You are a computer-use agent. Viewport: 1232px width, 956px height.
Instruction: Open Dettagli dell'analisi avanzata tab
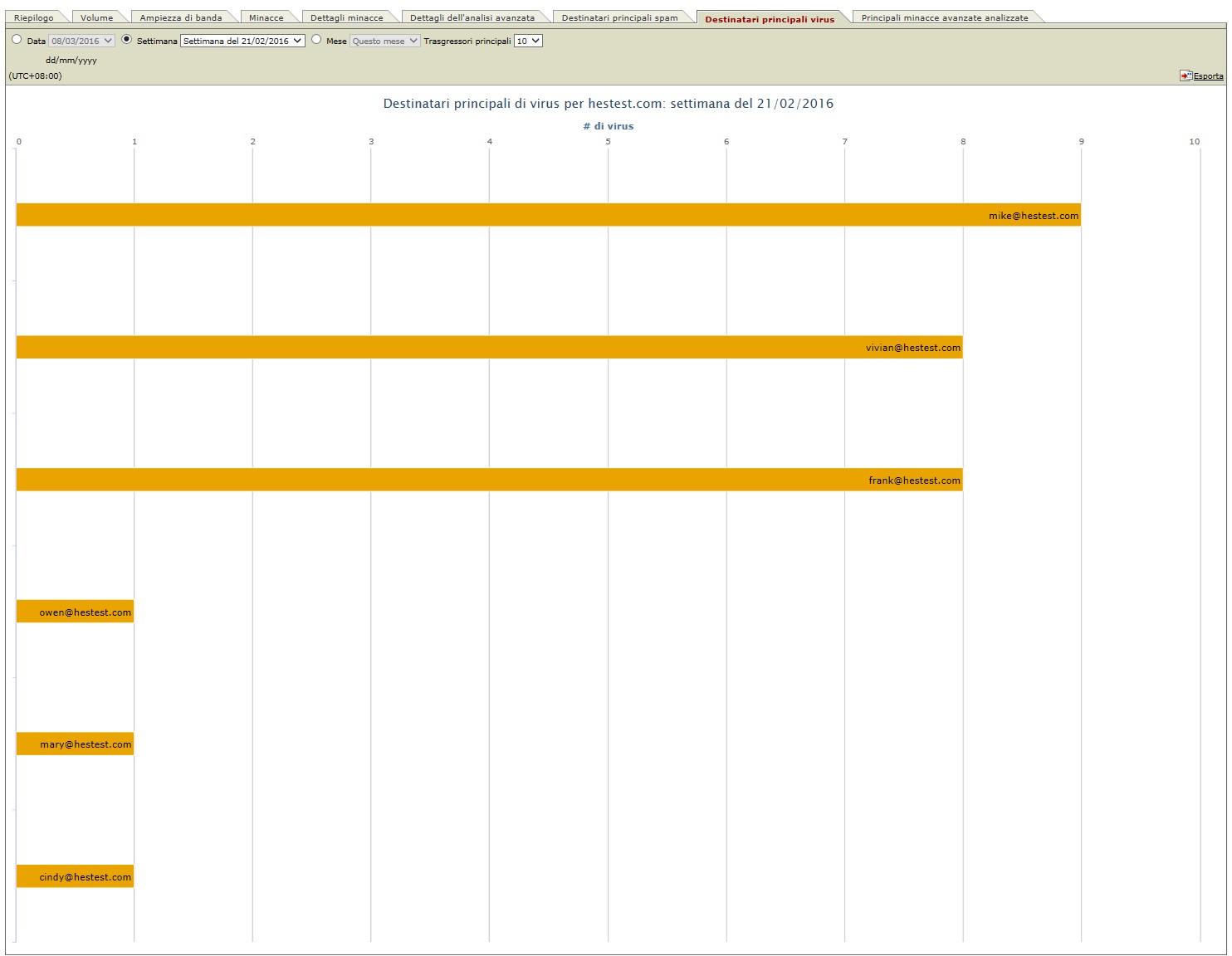point(472,17)
